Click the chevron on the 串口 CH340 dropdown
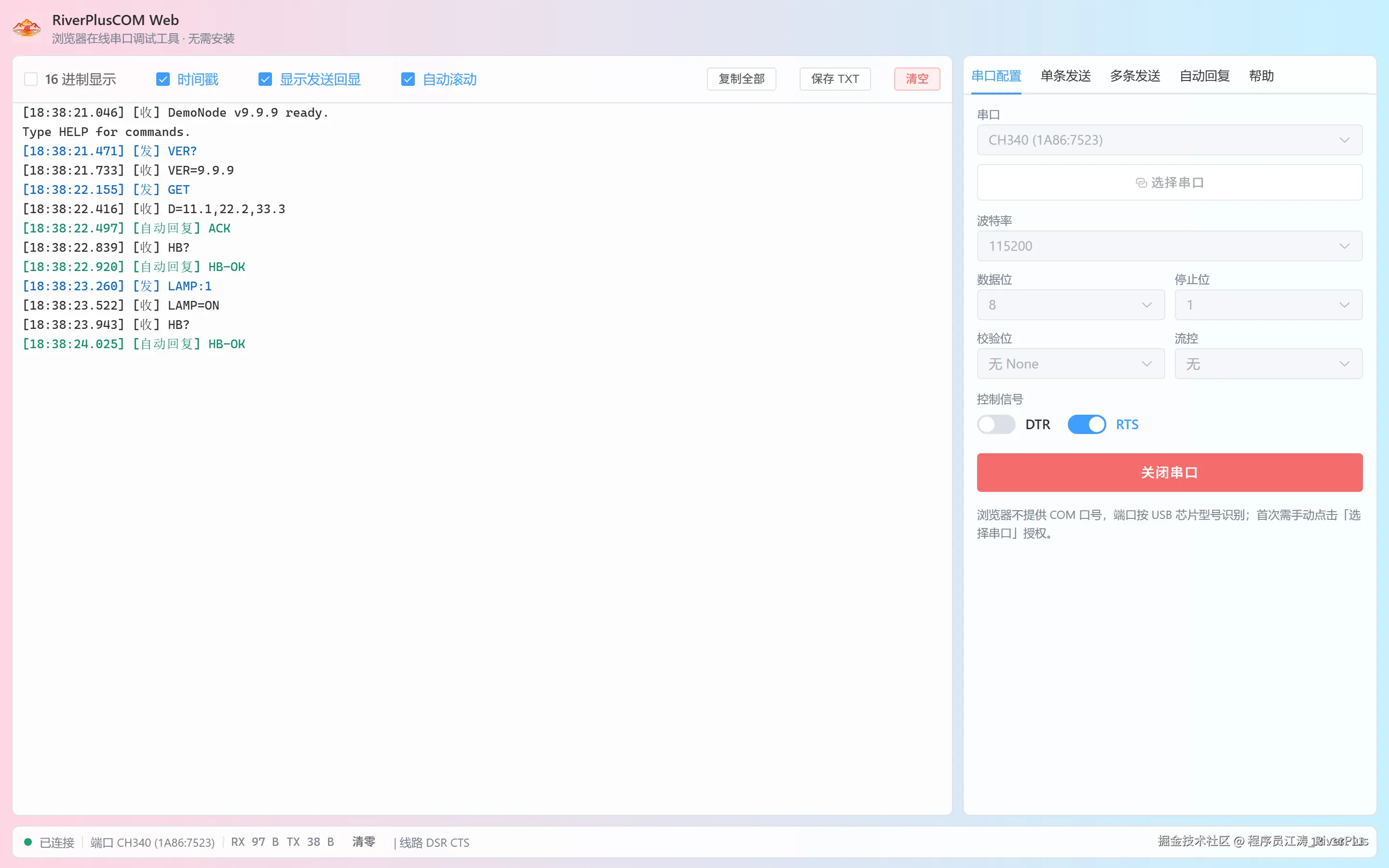 (1344, 140)
